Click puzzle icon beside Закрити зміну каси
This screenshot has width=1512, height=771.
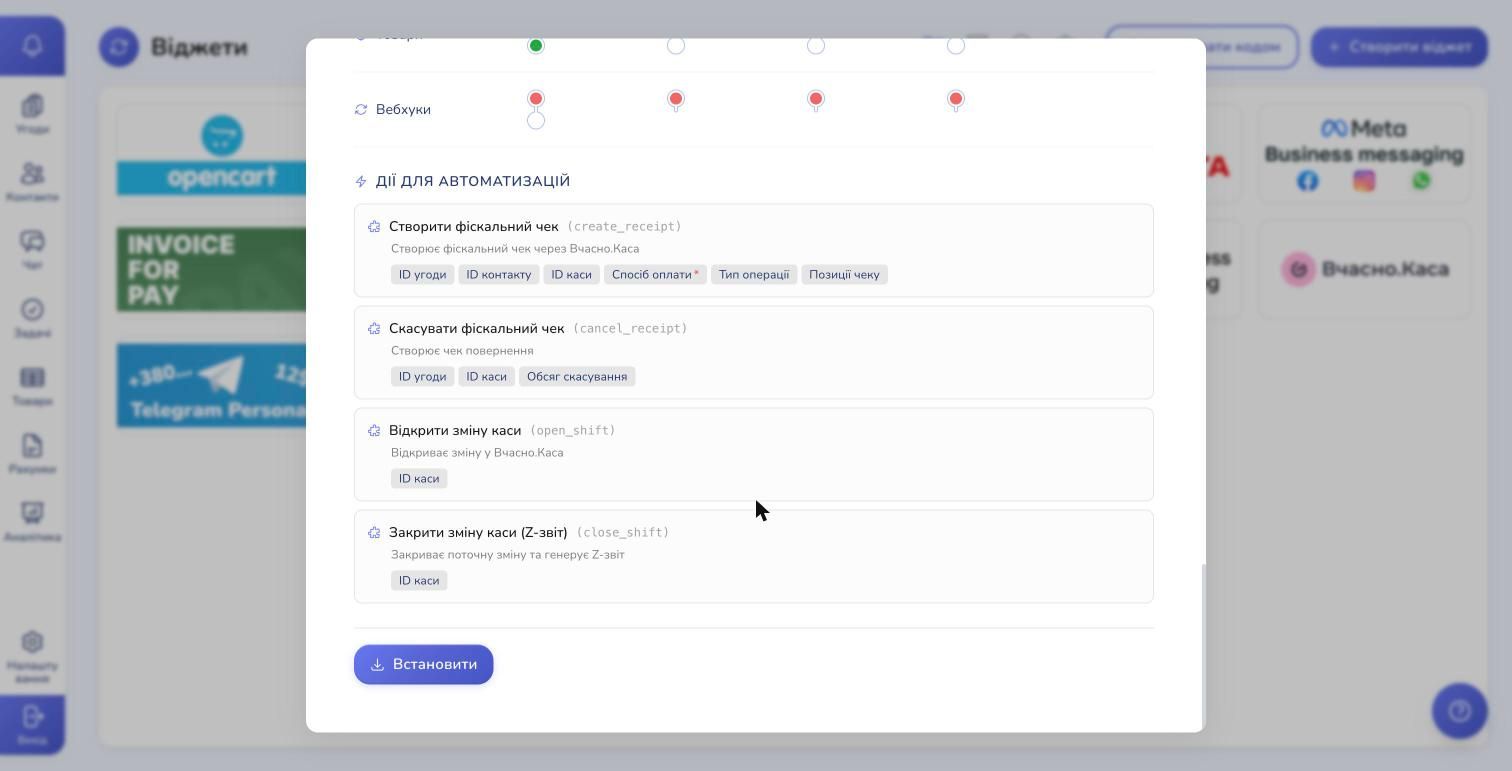click(x=374, y=533)
